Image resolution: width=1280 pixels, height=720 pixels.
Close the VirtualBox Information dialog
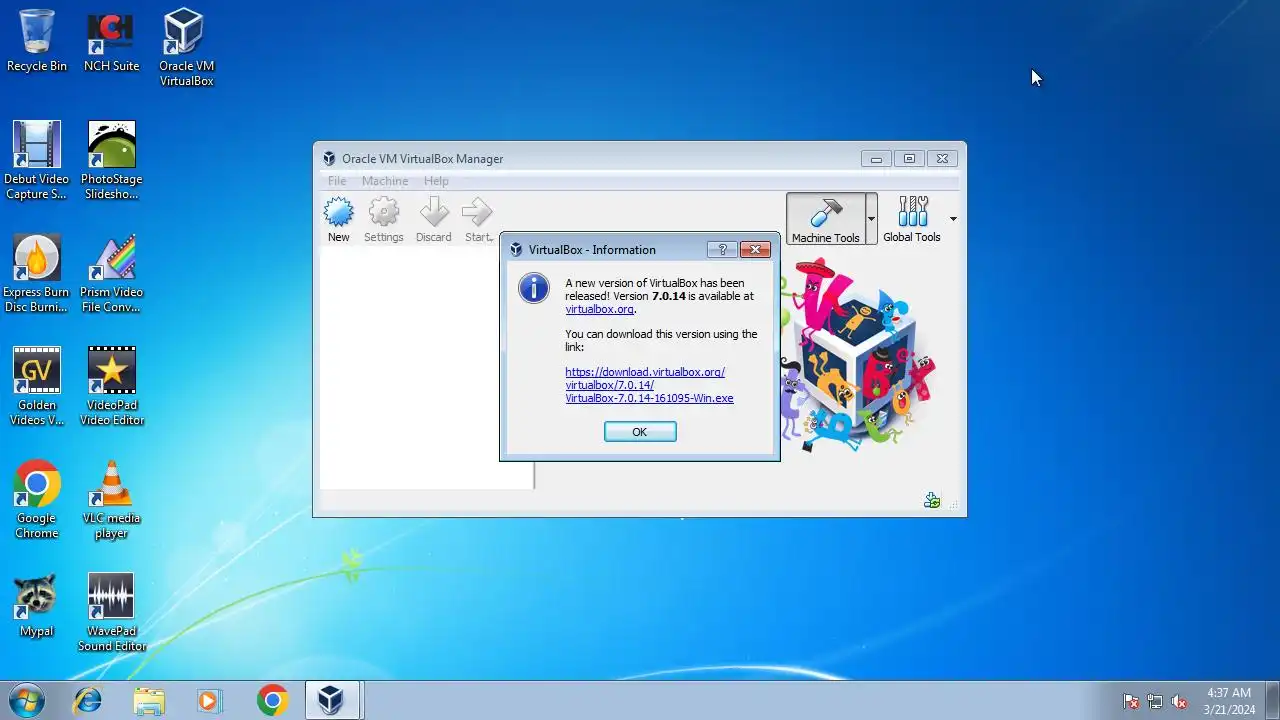[x=755, y=250]
